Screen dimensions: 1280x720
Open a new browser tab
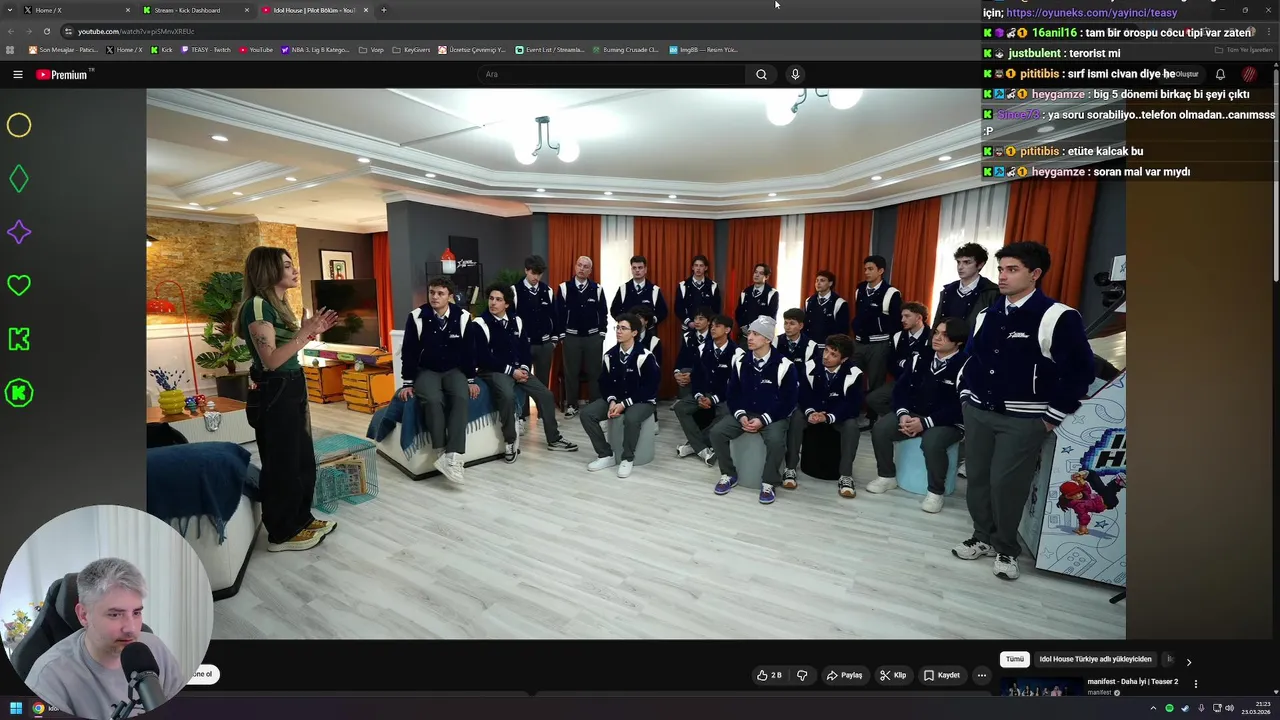(384, 10)
